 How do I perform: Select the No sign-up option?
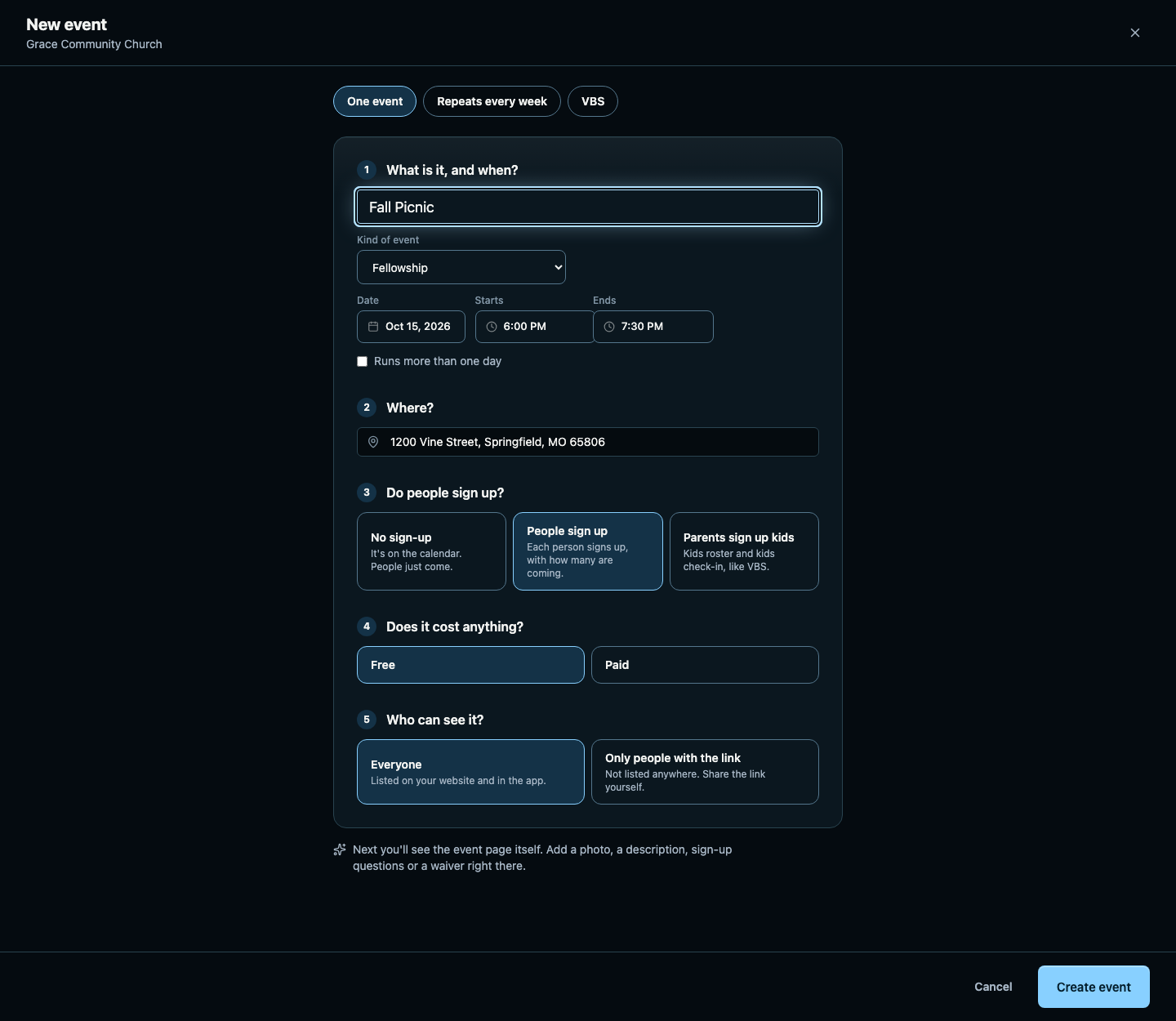click(431, 551)
